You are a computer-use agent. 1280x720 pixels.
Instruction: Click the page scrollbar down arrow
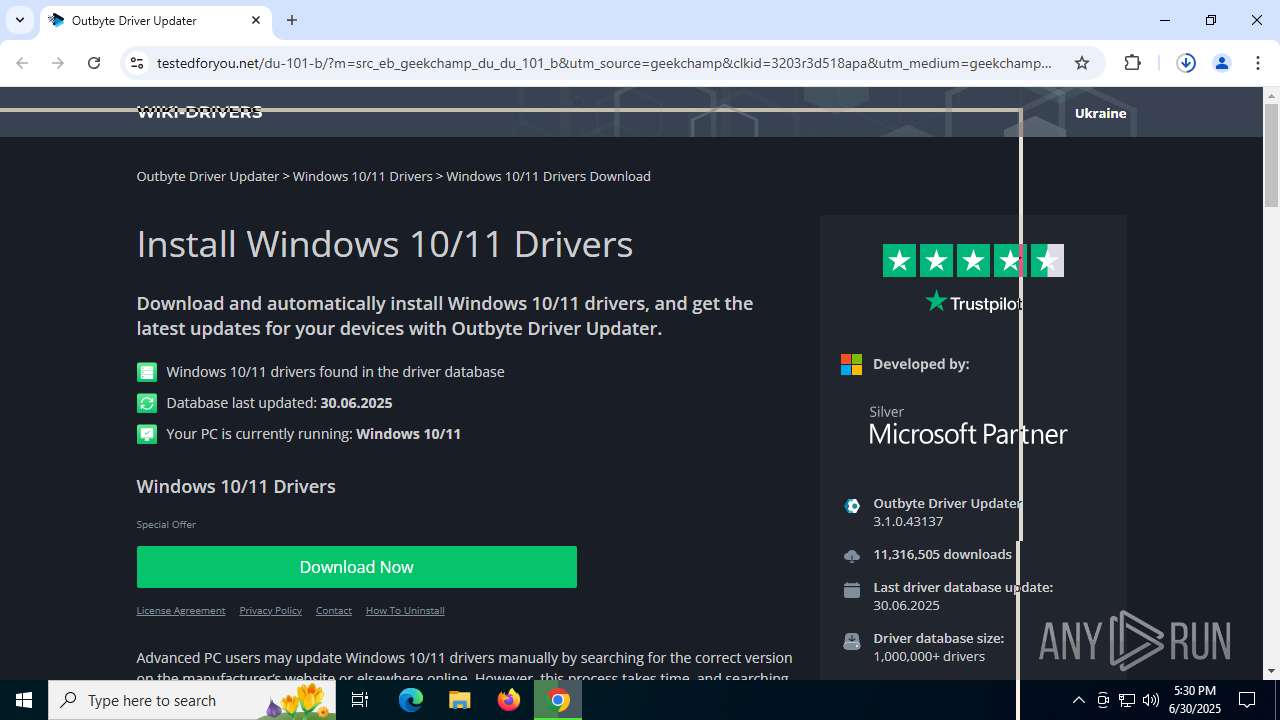click(1272, 671)
